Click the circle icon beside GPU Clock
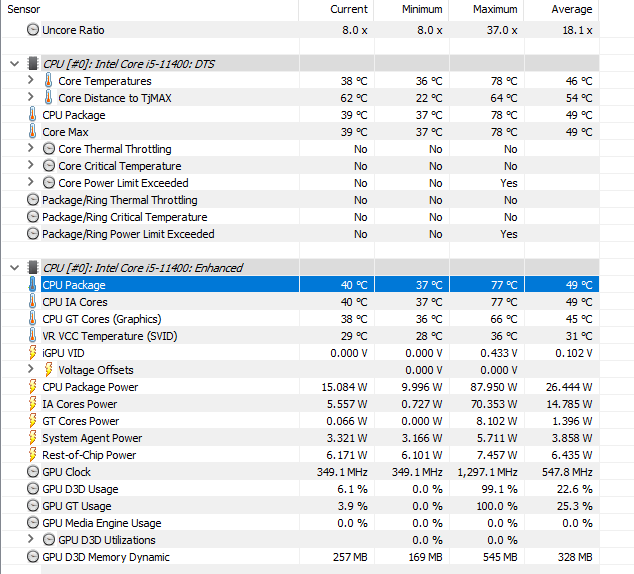Viewport: 634px width, 574px height. [x=34, y=472]
